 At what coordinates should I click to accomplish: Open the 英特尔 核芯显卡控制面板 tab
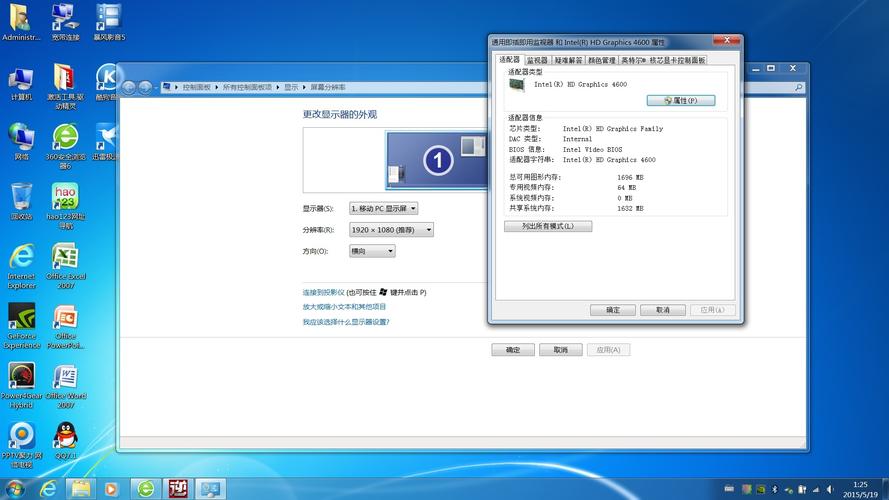[663, 60]
